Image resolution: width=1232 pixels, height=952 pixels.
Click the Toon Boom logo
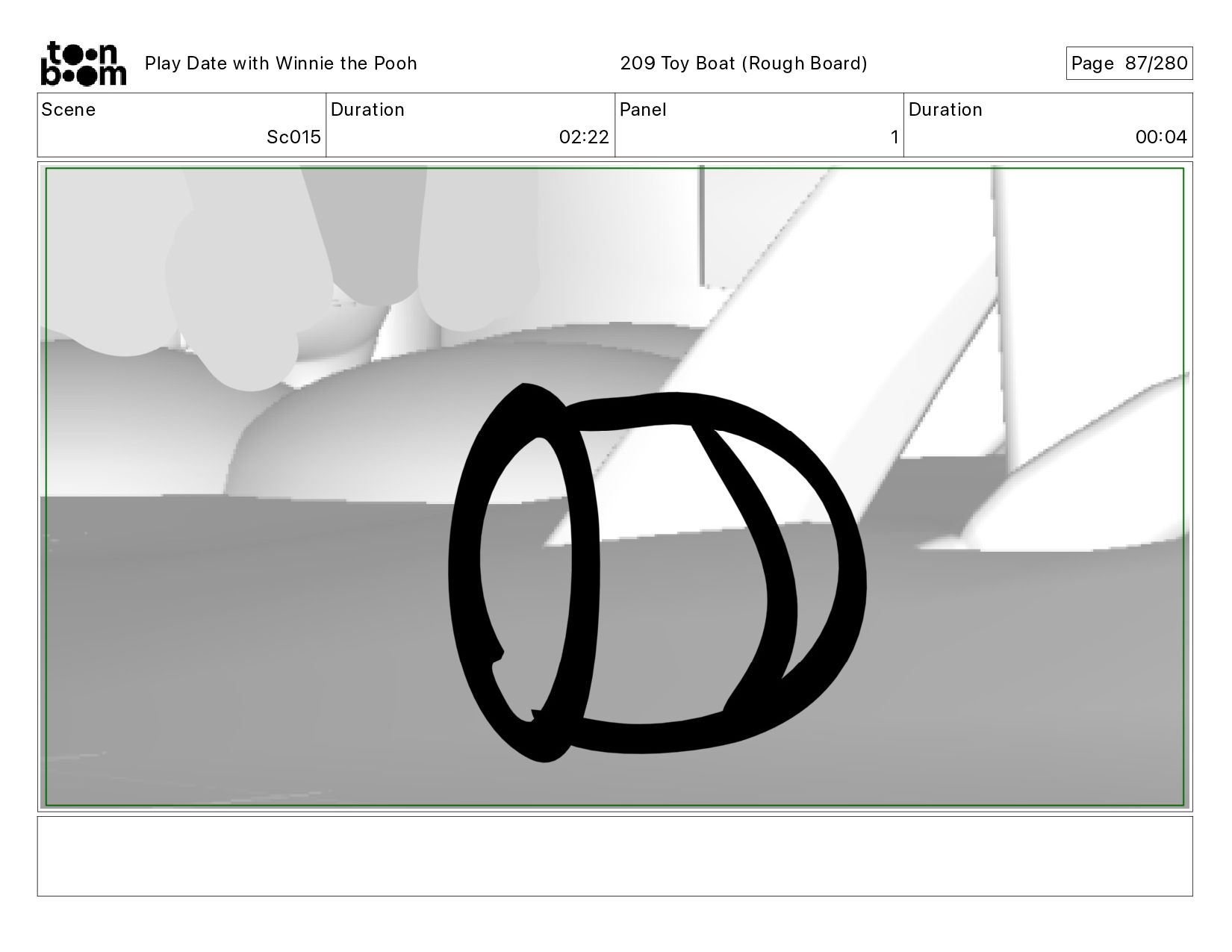pyautogui.click(x=83, y=63)
